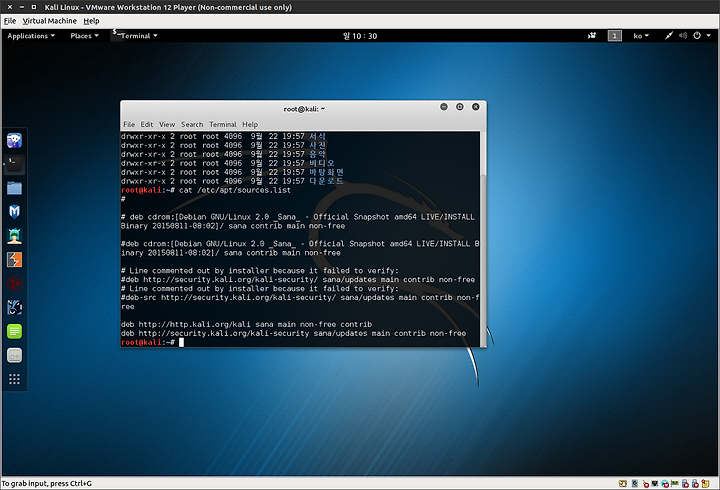
Task: Open the terminal window File menu
Action: click(129, 124)
